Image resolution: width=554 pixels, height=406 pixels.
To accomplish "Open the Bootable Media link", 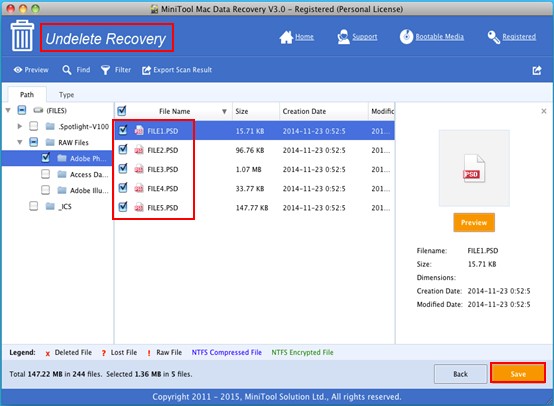I will tap(440, 37).
